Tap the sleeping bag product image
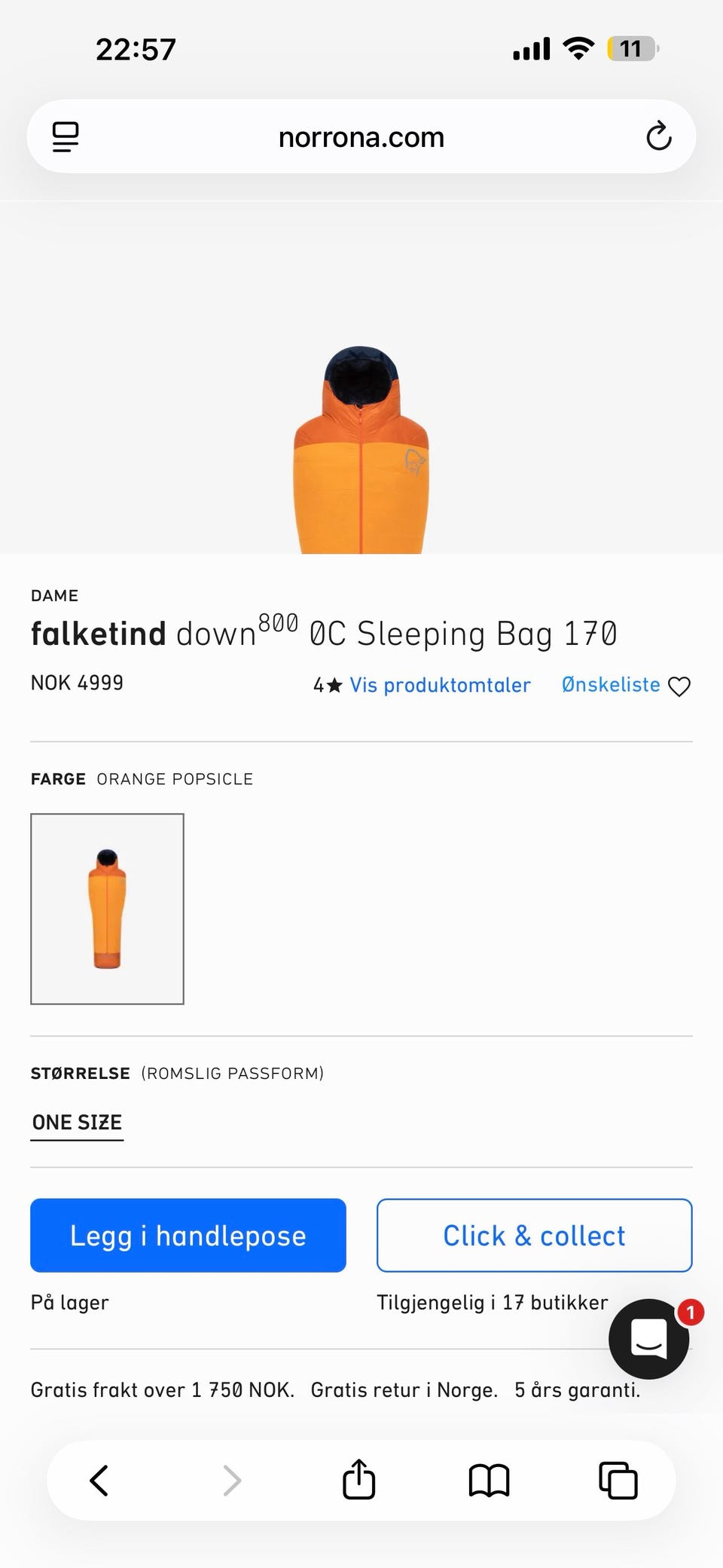 [x=361, y=450]
